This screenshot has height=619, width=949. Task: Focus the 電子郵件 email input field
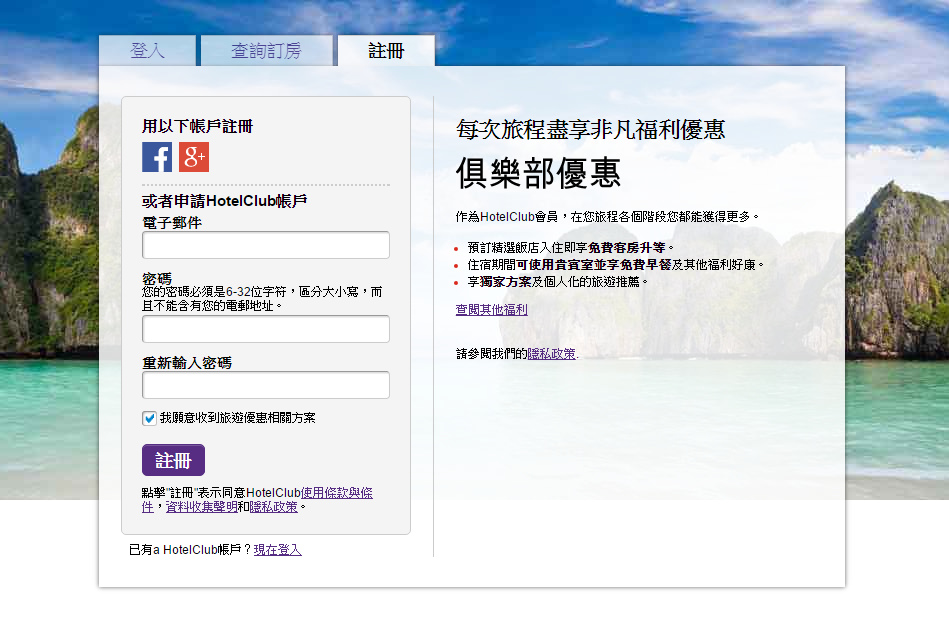[x=265, y=244]
